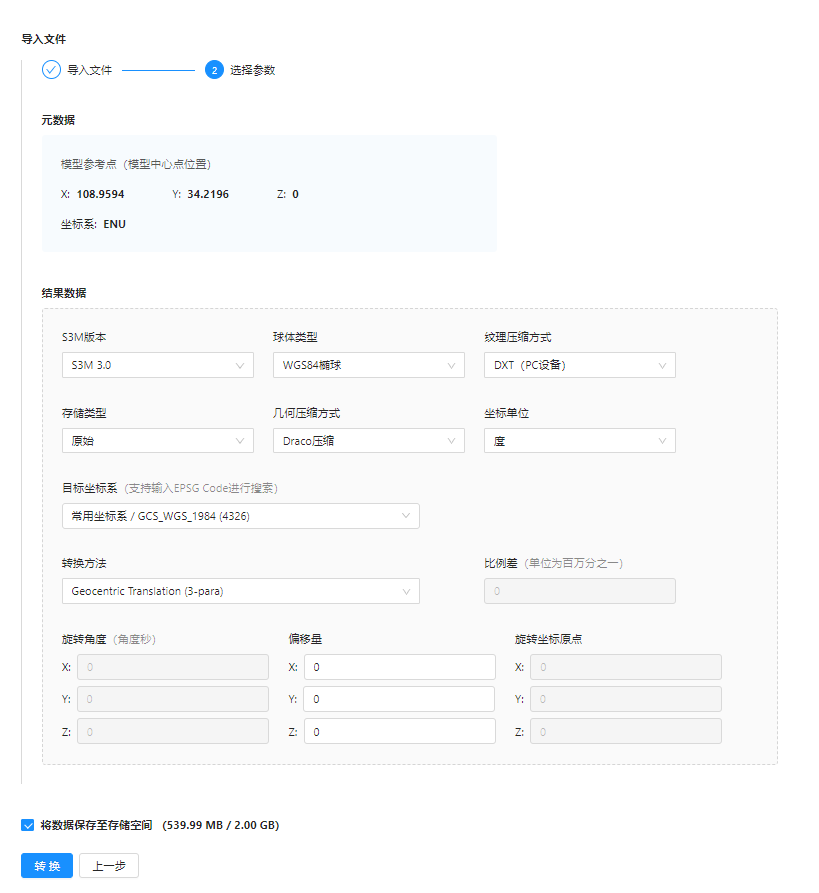Toggle 将数据保存至存储空间 checkbox
This screenshot has width=819, height=893.
28,825
